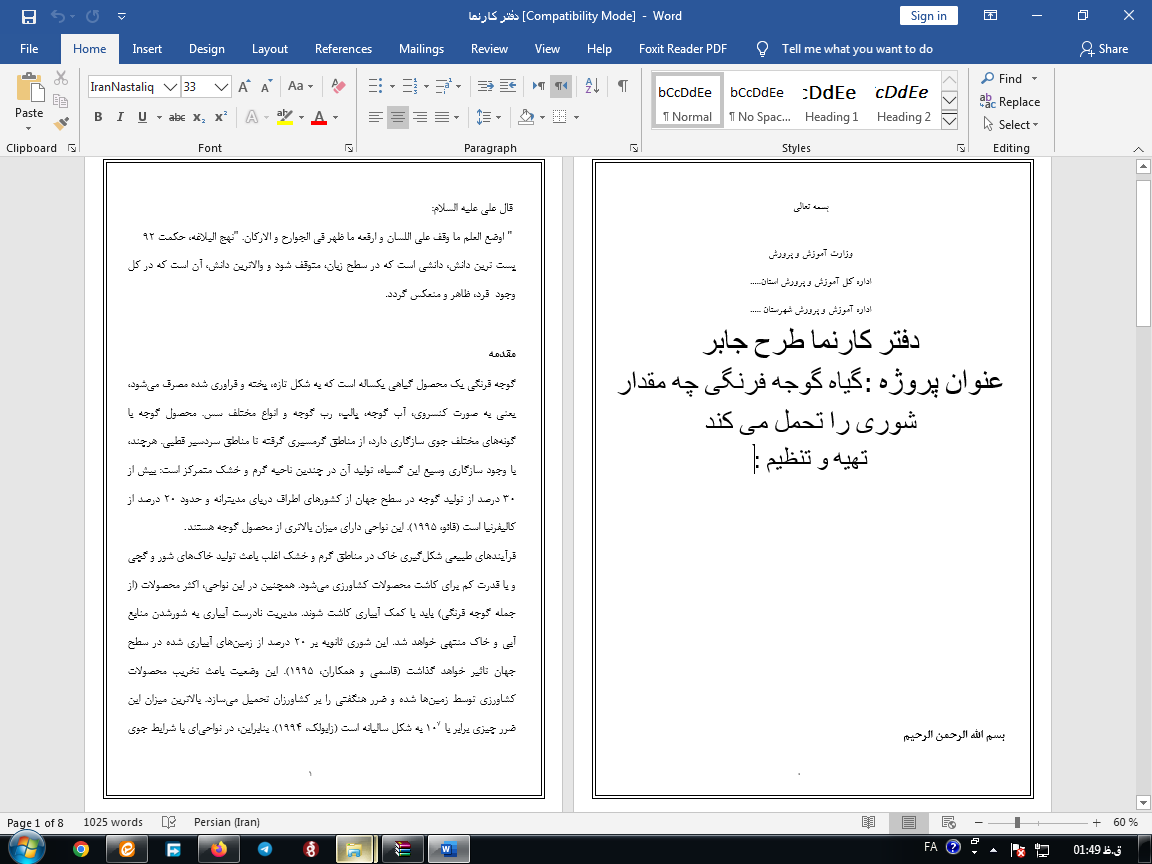The width and height of the screenshot is (1152, 864).
Task: Apply the red font color swatch
Action: pos(319,117)
